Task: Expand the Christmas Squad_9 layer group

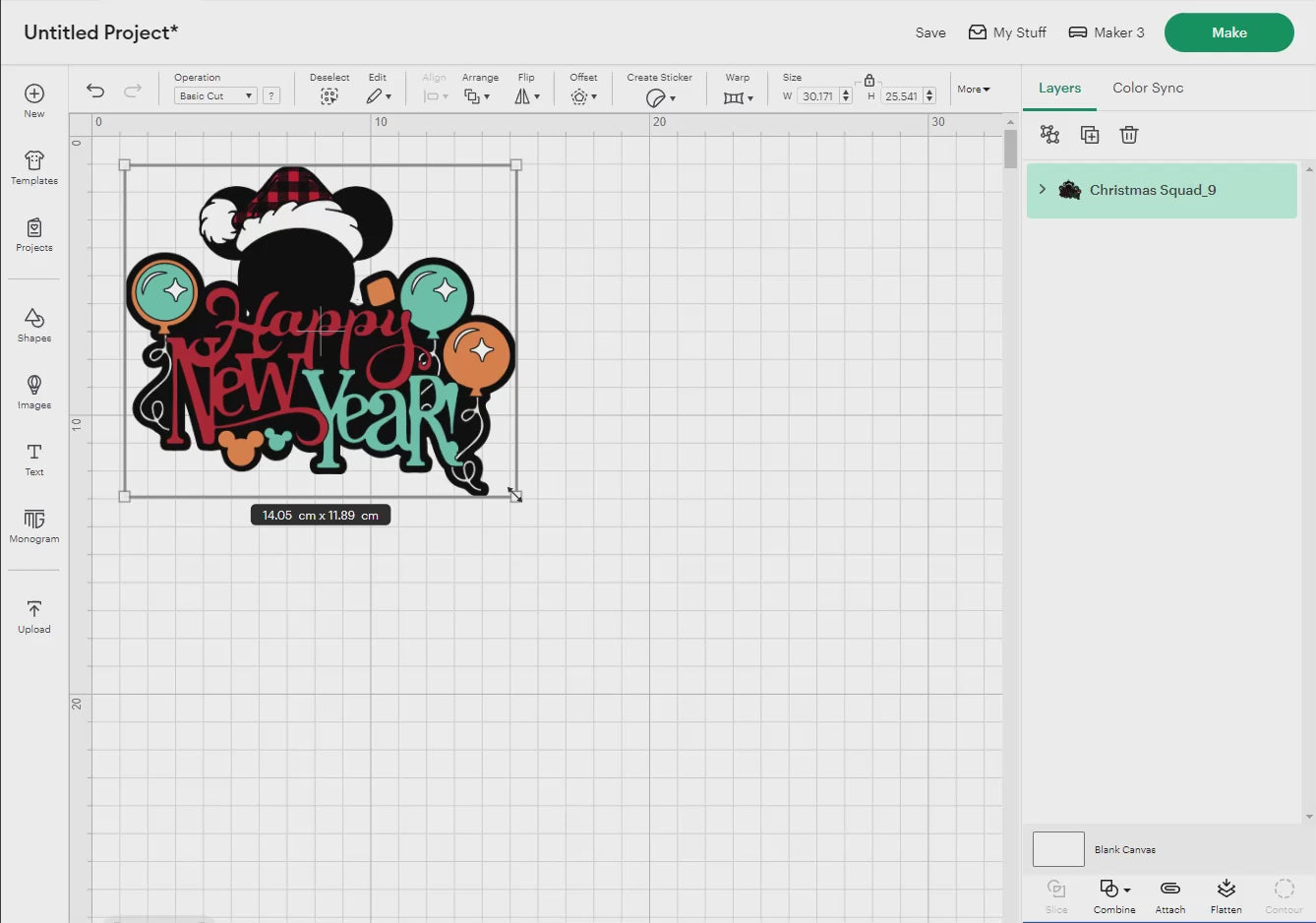Action: click(x=1043, y=189)
